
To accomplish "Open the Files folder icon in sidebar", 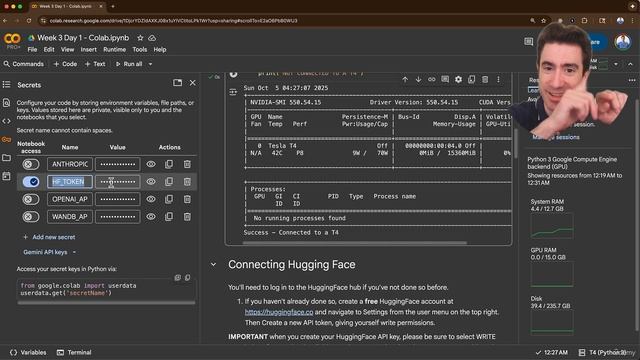I will point(7,158).
